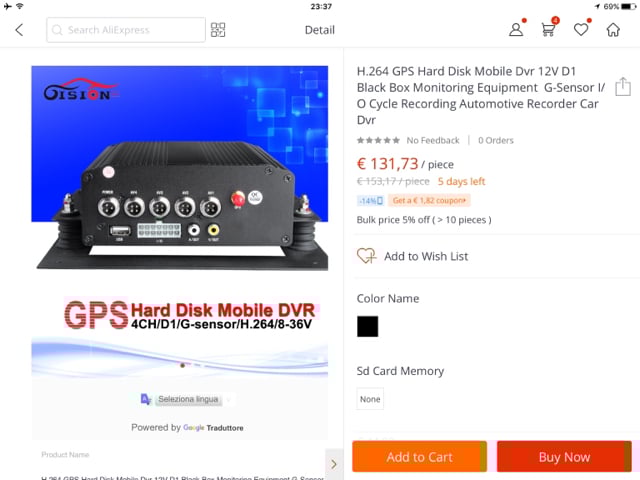Click the Add to Wish List heart icon
The image size is (640, 480).
(x=367, y=256)
